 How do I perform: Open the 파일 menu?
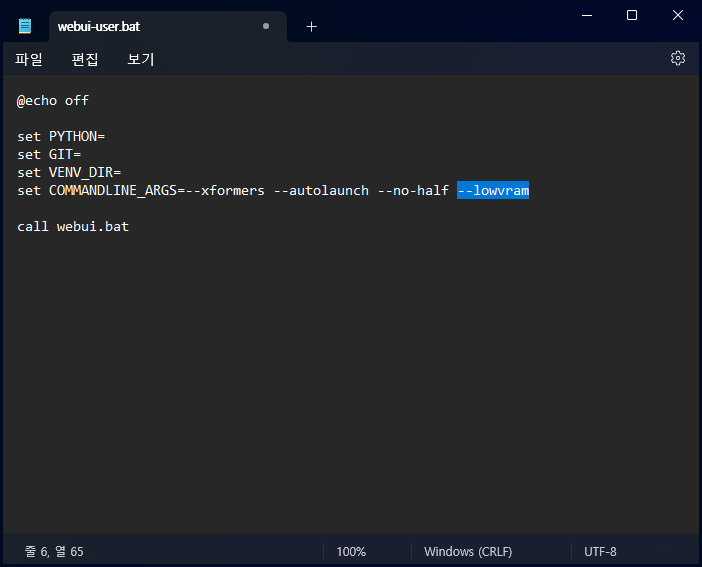click(x=29, y=59)
